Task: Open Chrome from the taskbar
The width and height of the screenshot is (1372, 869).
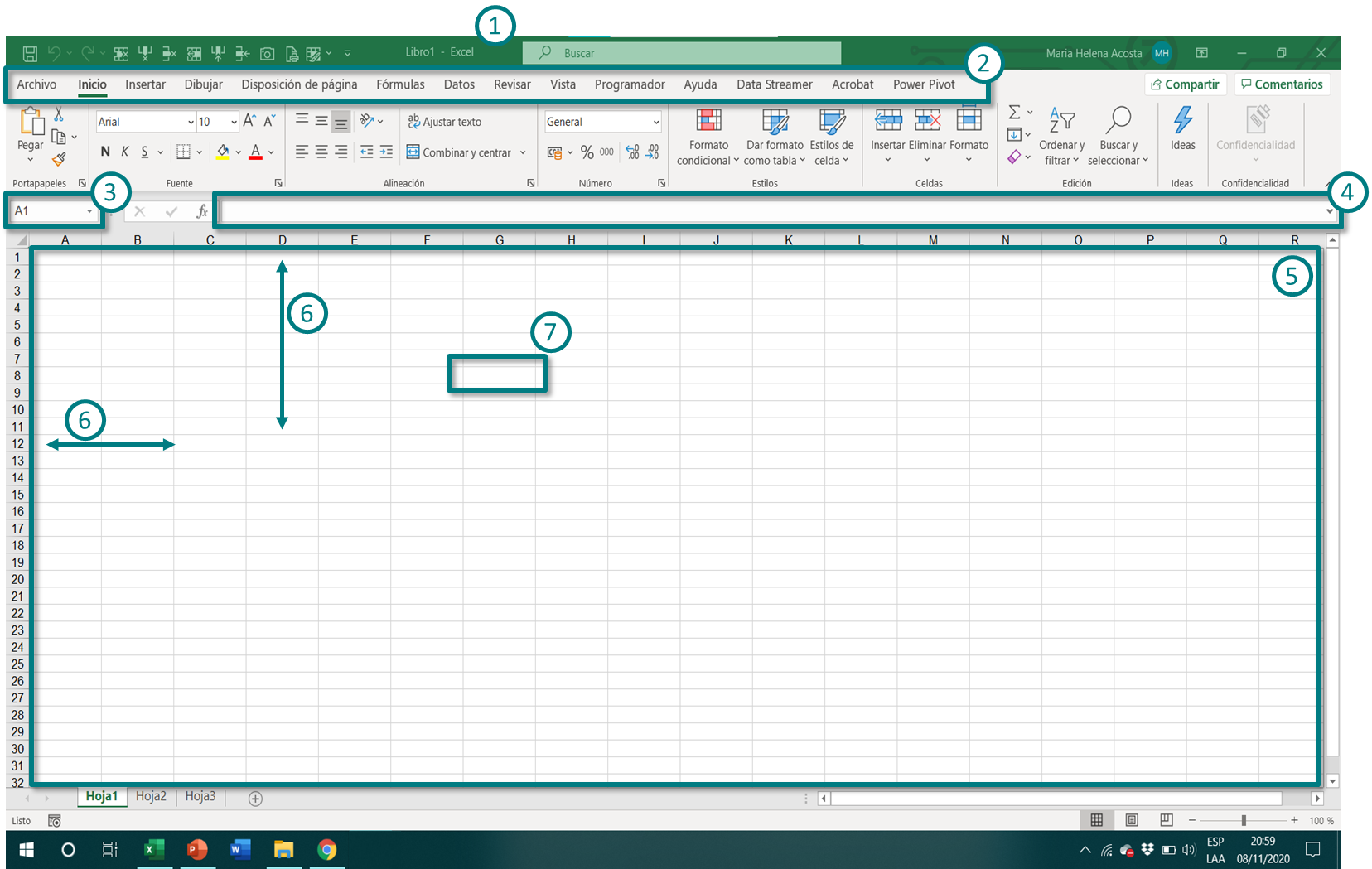Action: [x=327, y=850]
